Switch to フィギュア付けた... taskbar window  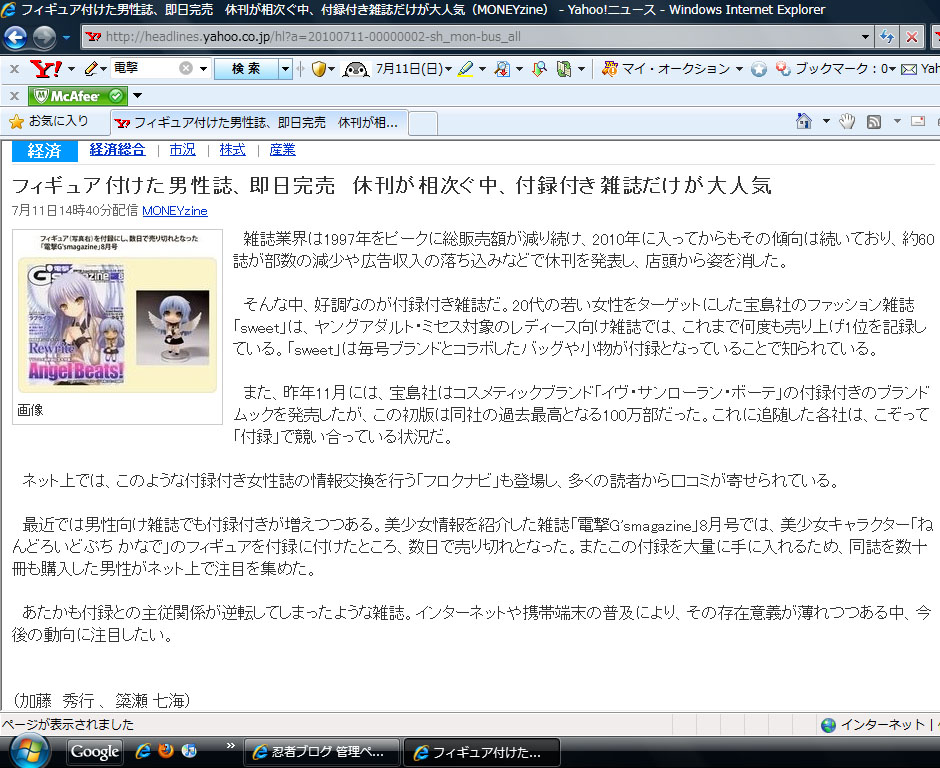click(x=482, y=752)
